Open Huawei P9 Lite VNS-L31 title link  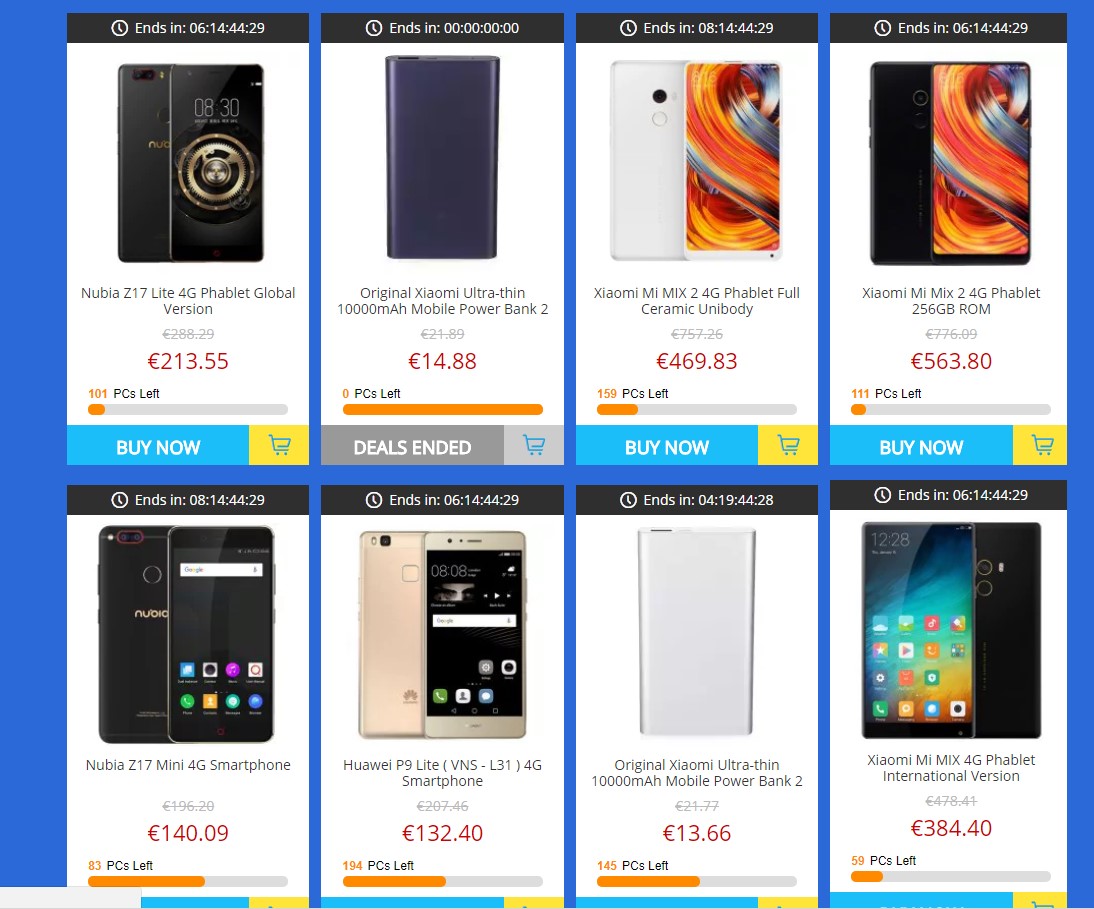tap(442, 773)
